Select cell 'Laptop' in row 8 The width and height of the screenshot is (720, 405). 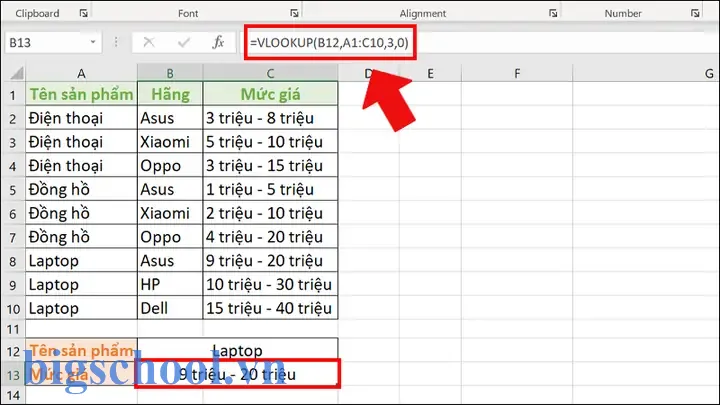coord(81,261)
